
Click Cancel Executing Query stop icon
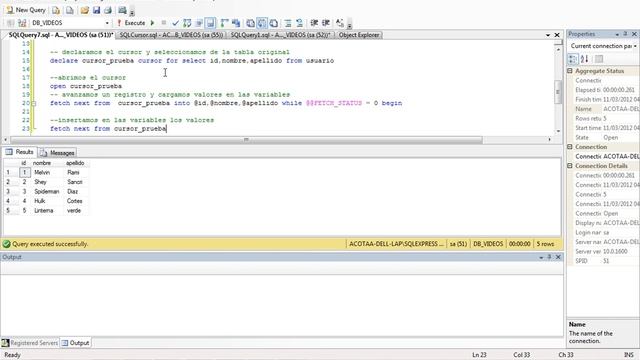(164, 23)
